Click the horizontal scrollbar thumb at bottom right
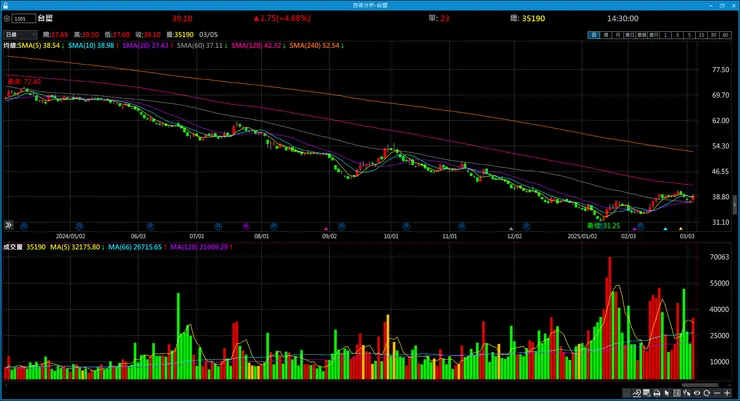Image resolution: width=740 pixels, height=401 pixels. pyautogui.click(x=700, y=385)
